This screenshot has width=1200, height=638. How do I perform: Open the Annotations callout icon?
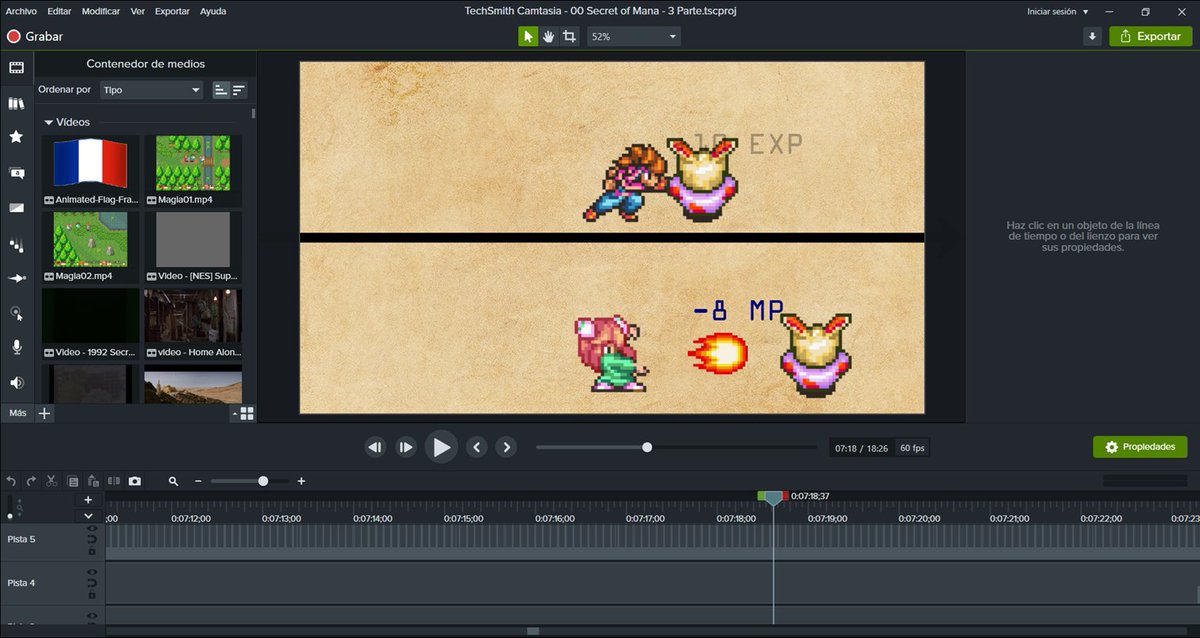pyautogui.click(x=16, y=173)
